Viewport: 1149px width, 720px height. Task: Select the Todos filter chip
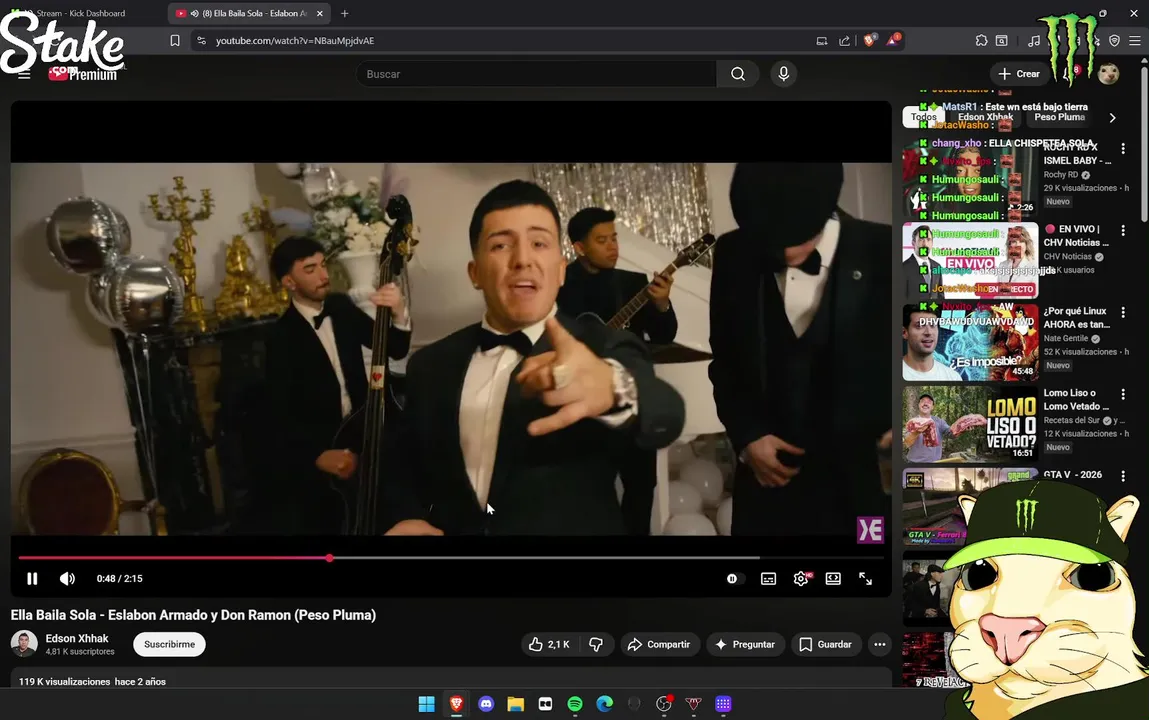click(x=923, y=117)
